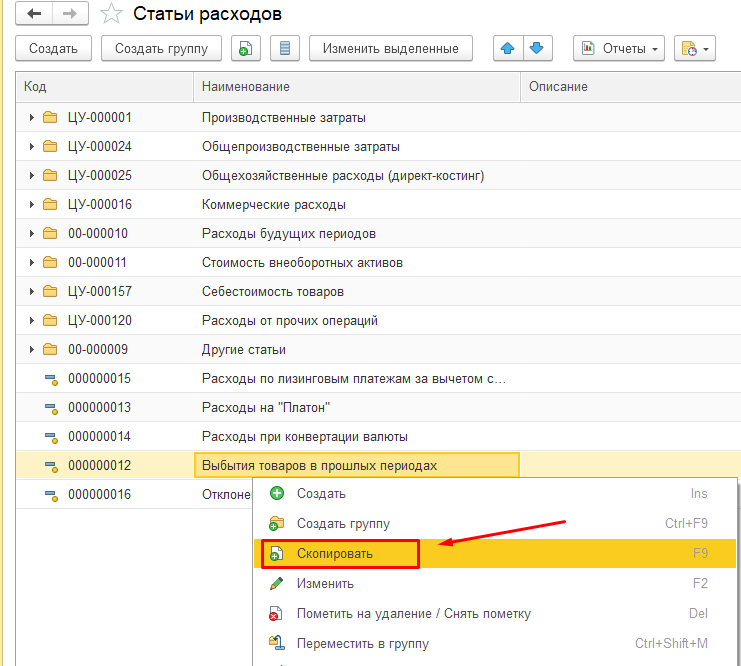Open the dropdown with clock folder icon
This screenshot has height=666, width=741.
click(694, 48)
